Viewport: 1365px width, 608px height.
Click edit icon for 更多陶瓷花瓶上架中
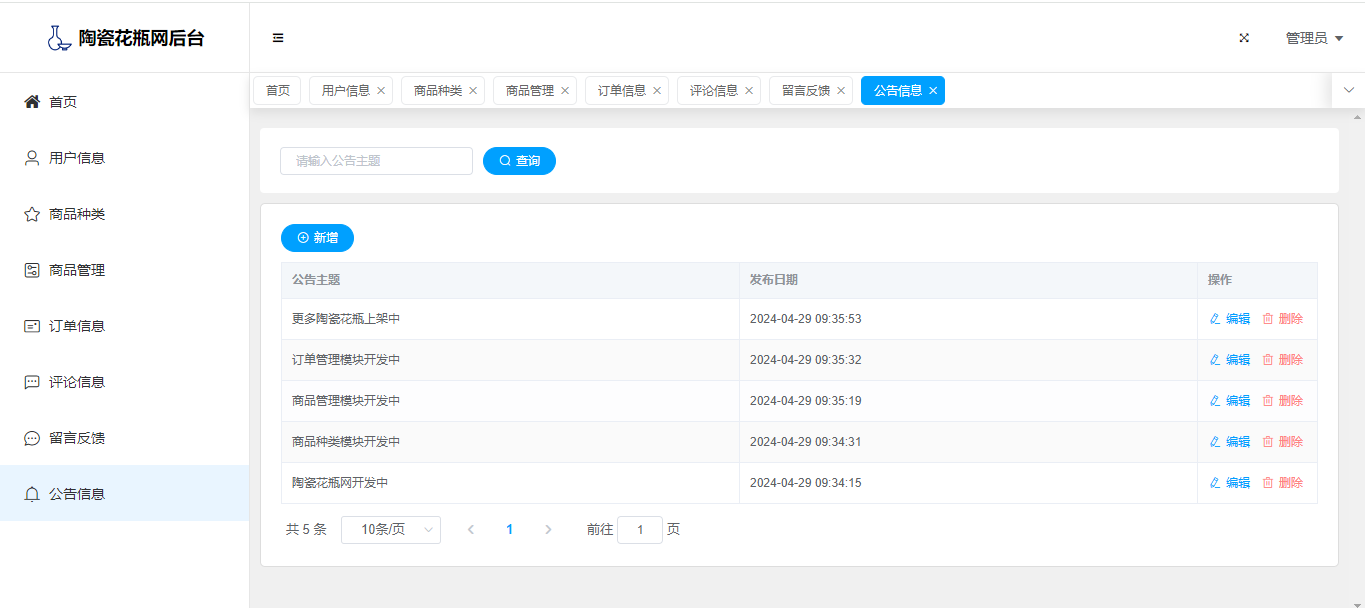(1215, 319)
